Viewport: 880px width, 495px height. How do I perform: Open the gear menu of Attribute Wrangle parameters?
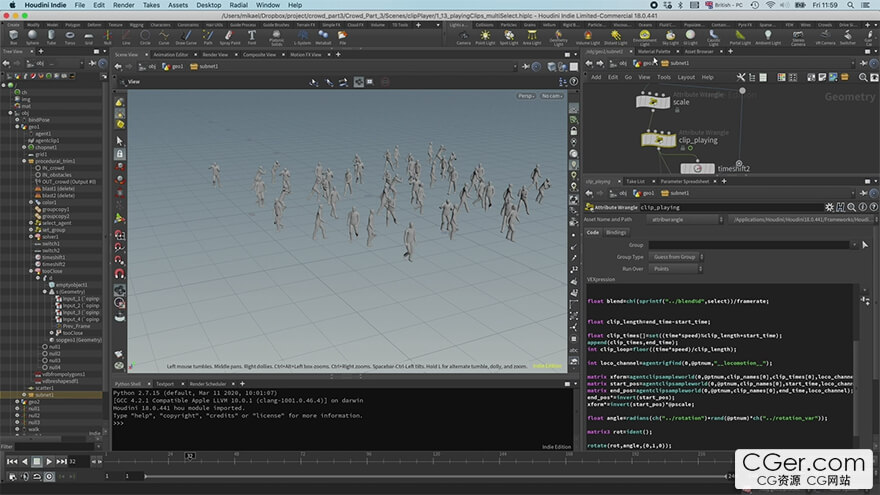[x=827, y=206]
